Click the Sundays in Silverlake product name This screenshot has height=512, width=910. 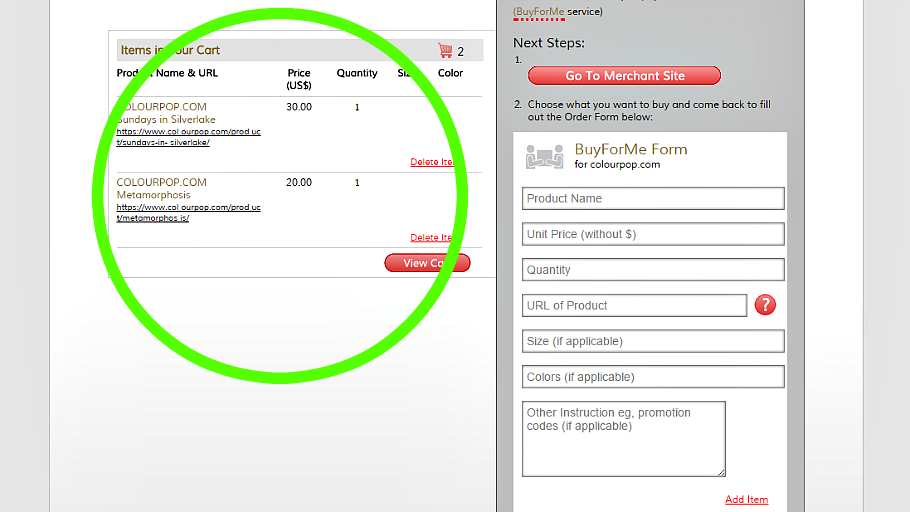point(166,120)
